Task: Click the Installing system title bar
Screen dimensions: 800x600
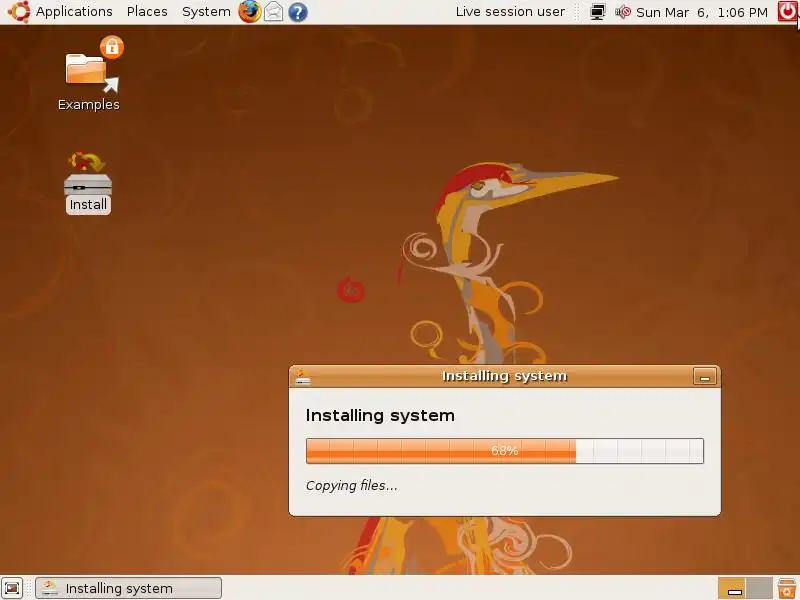Action: (505, 376)
